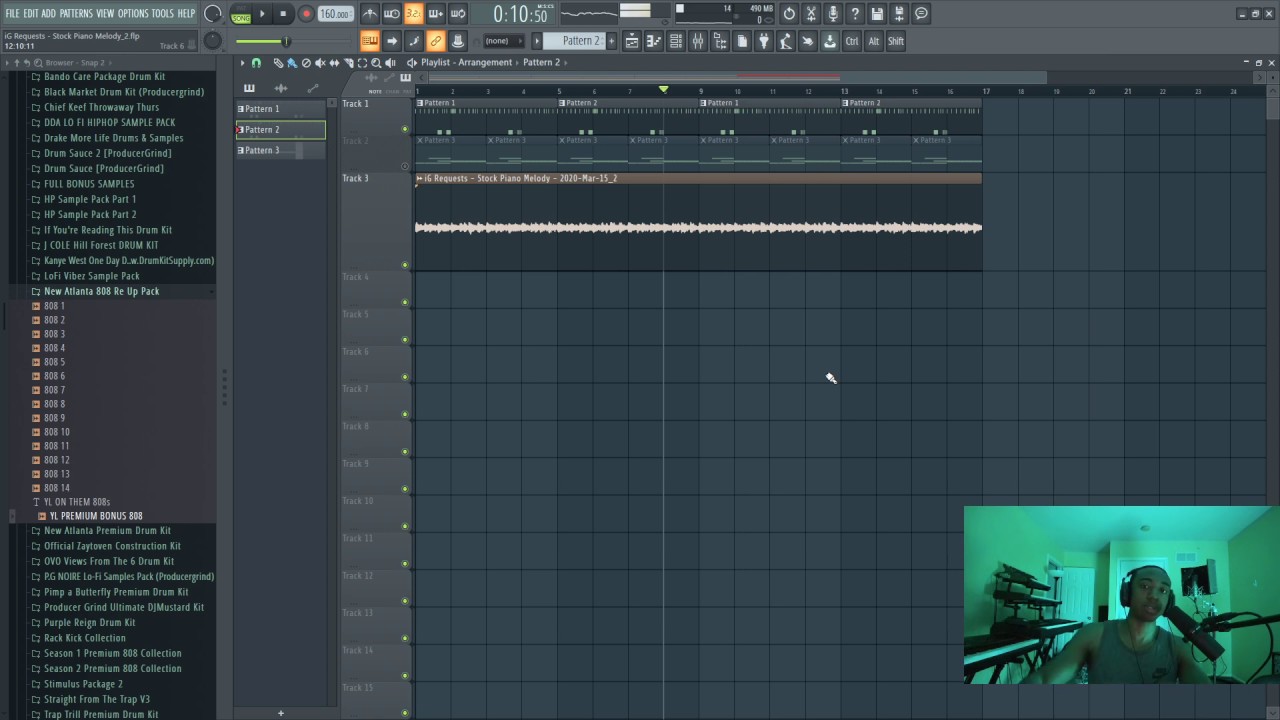Open the TOOLS menu

(x=162, y=13)
